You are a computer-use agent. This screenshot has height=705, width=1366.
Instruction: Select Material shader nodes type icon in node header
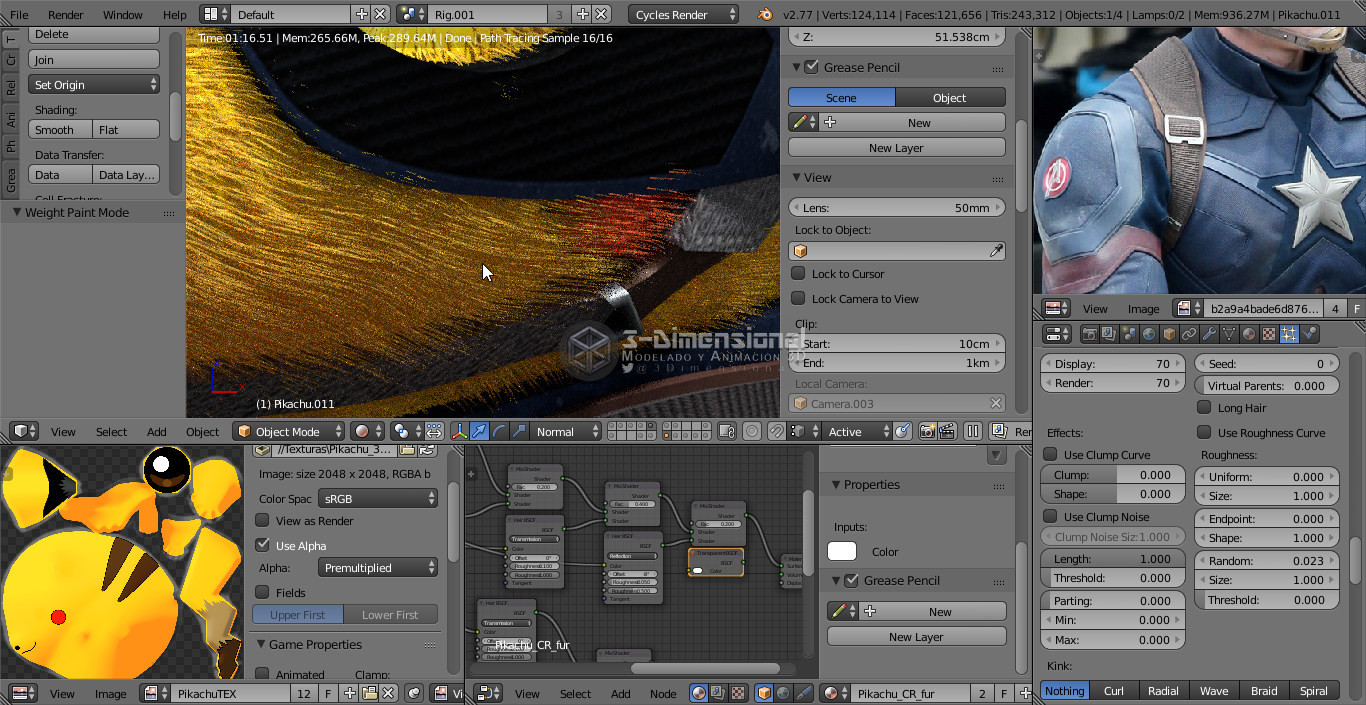(700, 693)
